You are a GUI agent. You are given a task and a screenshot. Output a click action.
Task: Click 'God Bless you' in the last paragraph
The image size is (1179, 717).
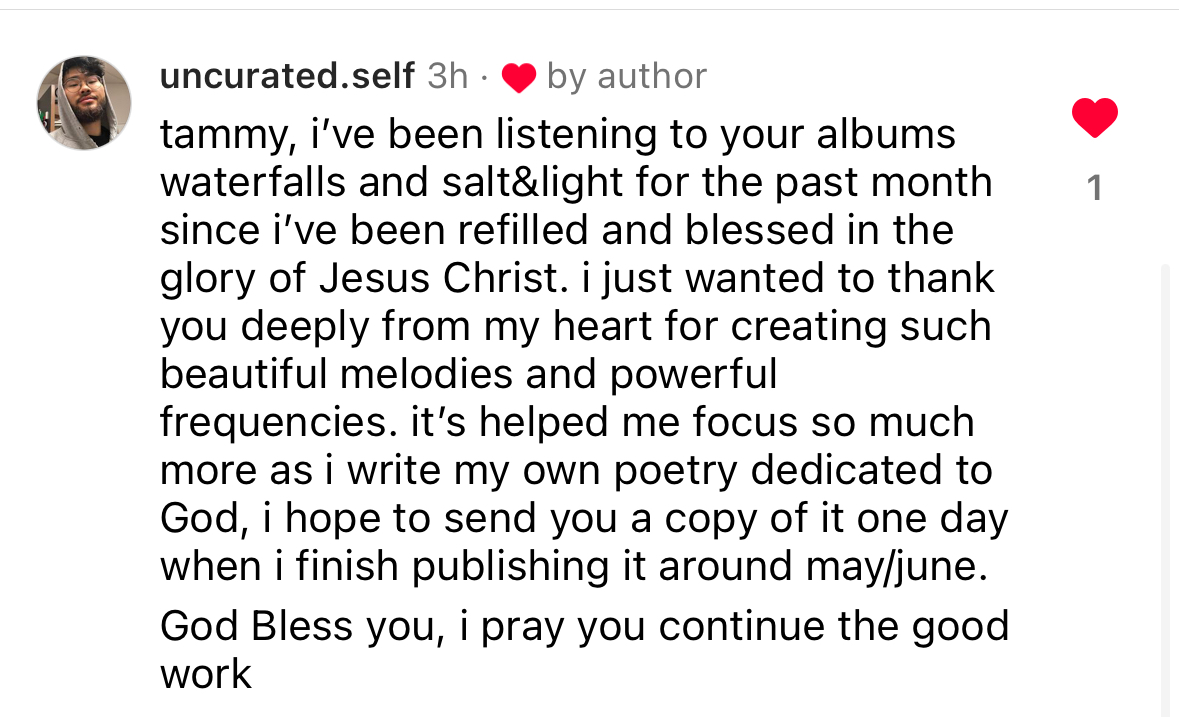[297, 627]
